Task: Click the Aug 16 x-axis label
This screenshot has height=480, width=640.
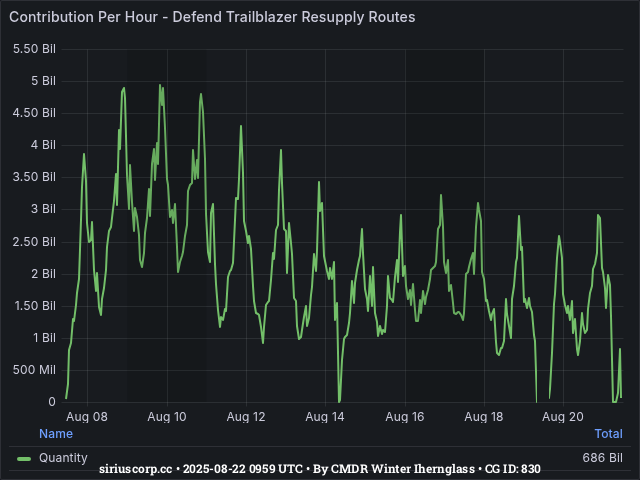Action: (405, 417)
